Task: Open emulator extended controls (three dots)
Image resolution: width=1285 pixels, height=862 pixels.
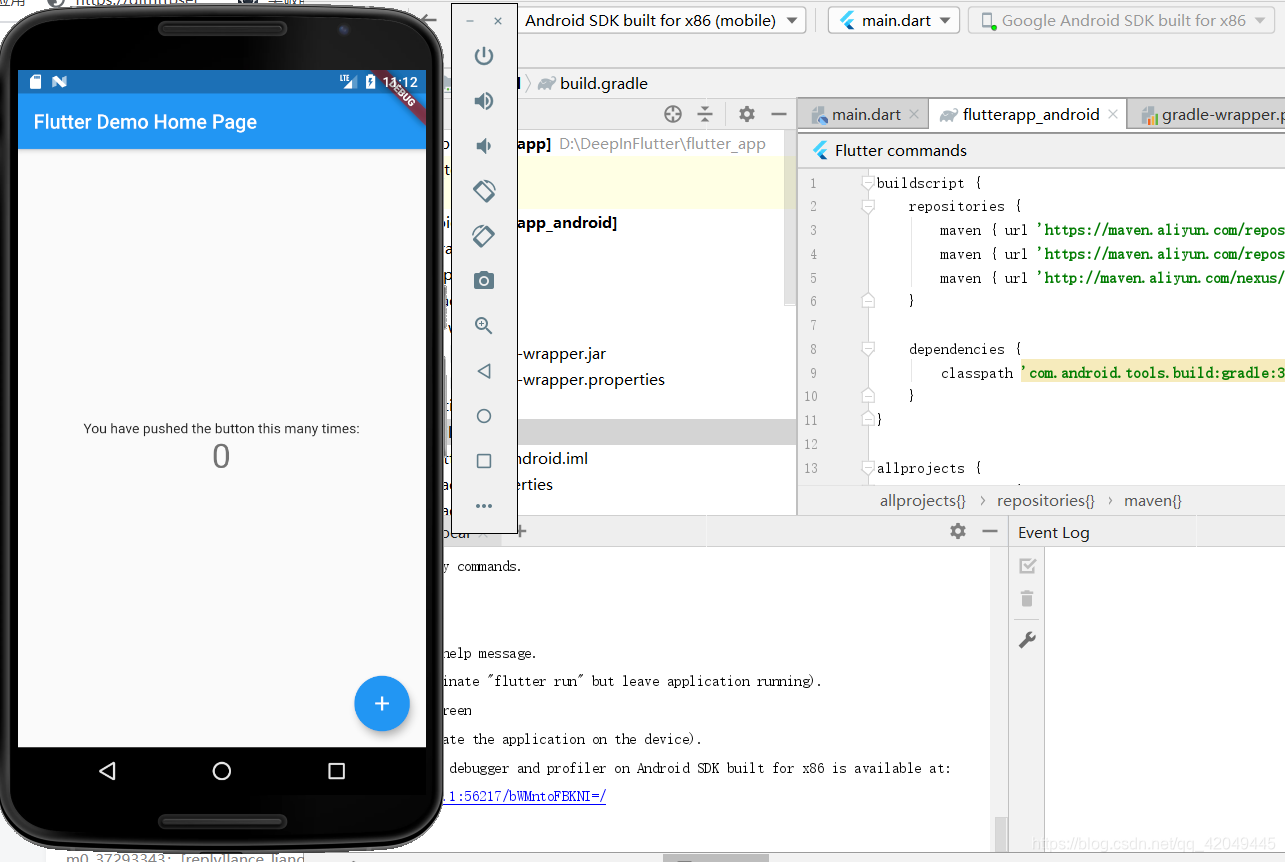Action: click(484, 506)
